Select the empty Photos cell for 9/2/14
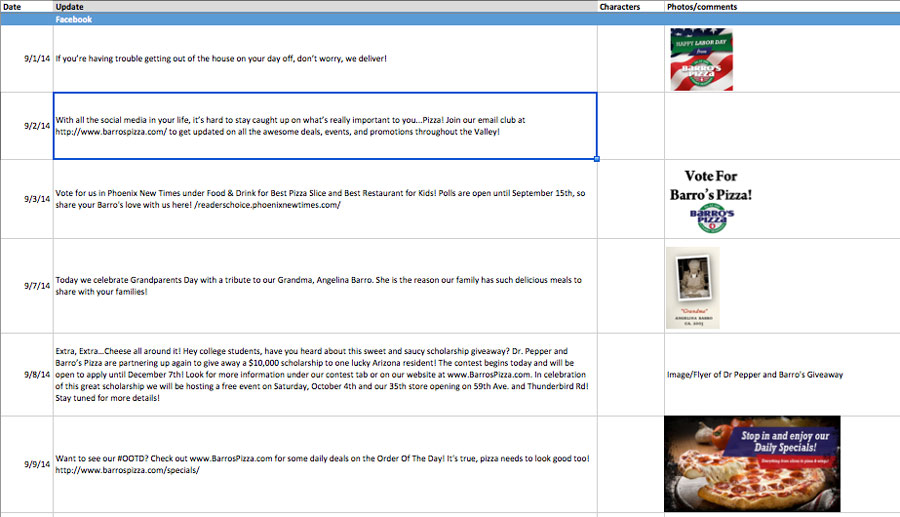900x517 pixels. [x=782, y=126]
